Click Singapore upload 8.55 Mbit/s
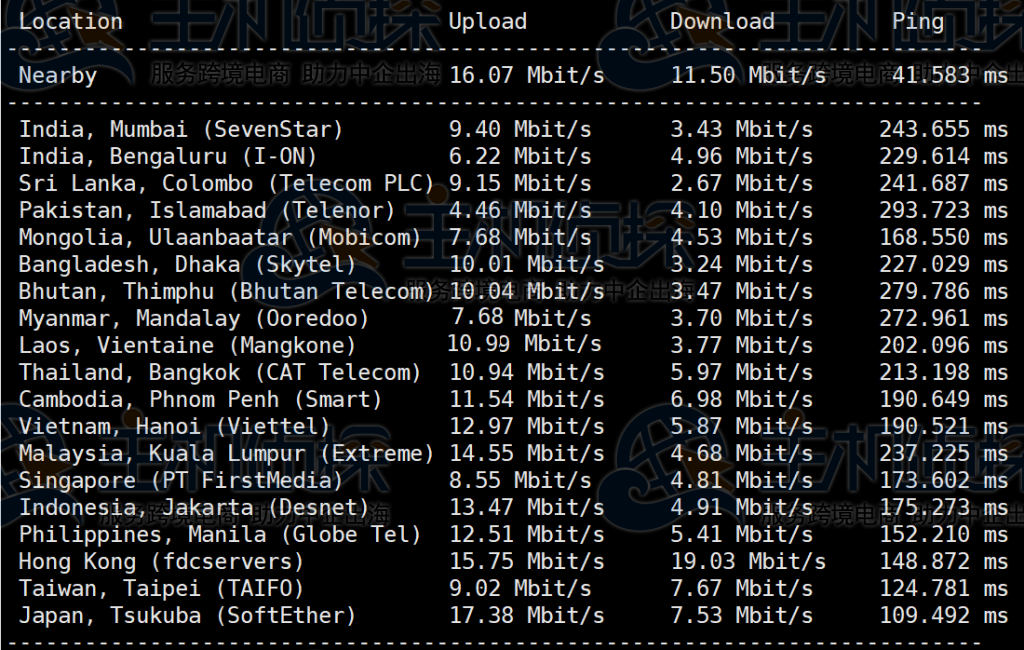 (x=520, y=481)
